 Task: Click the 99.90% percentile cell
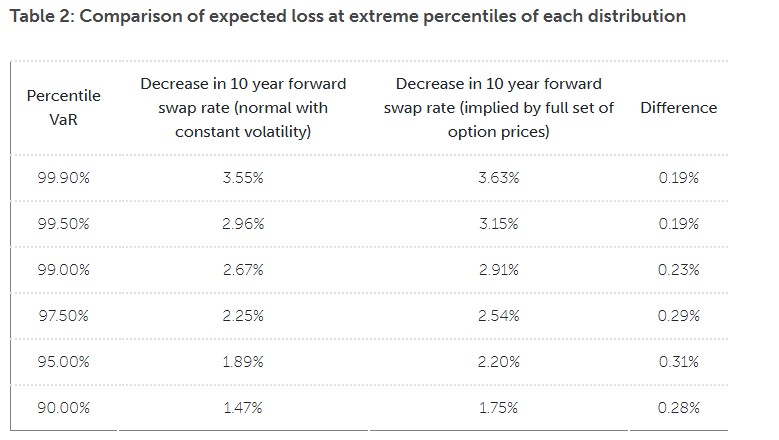(63, 178)
